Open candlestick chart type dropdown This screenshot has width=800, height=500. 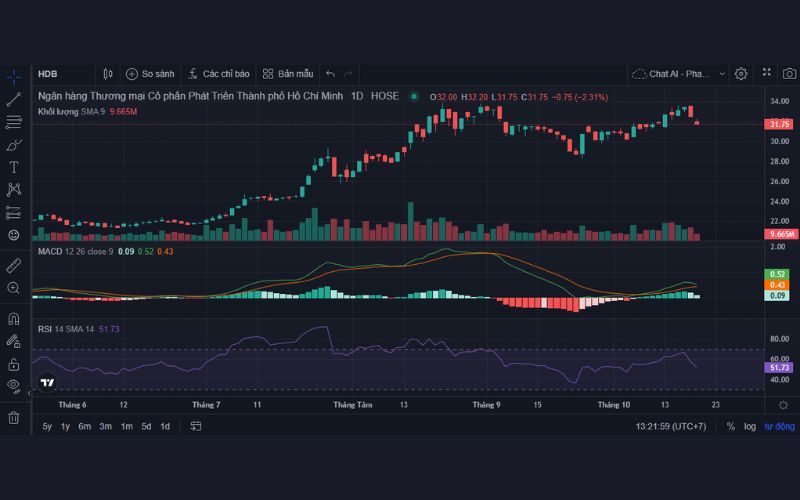(x=108, y=74)
